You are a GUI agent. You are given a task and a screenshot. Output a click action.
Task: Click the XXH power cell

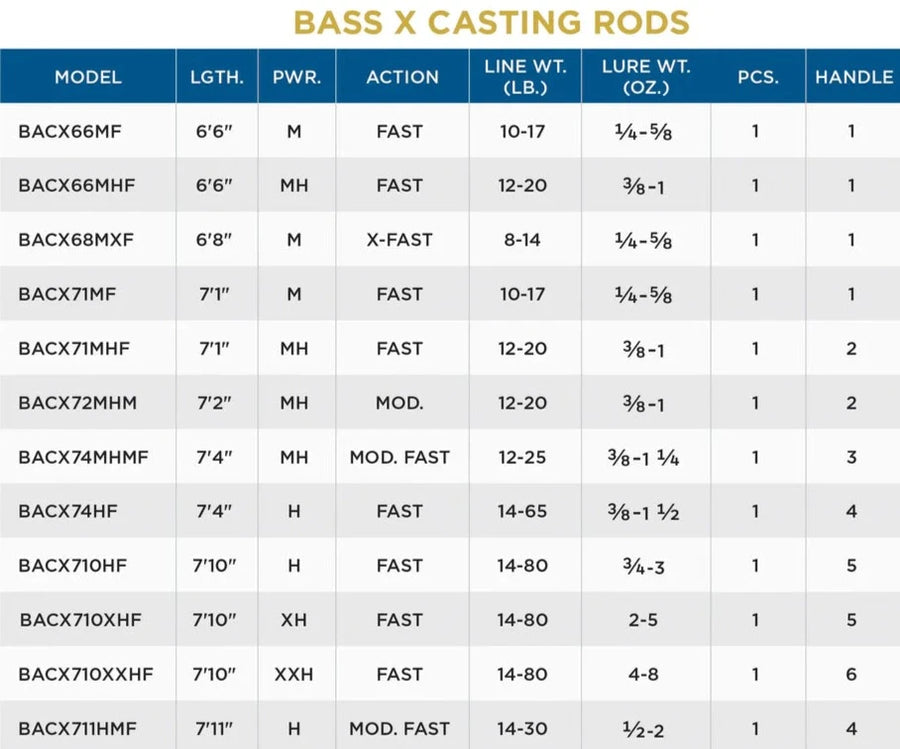pos(294,674)
